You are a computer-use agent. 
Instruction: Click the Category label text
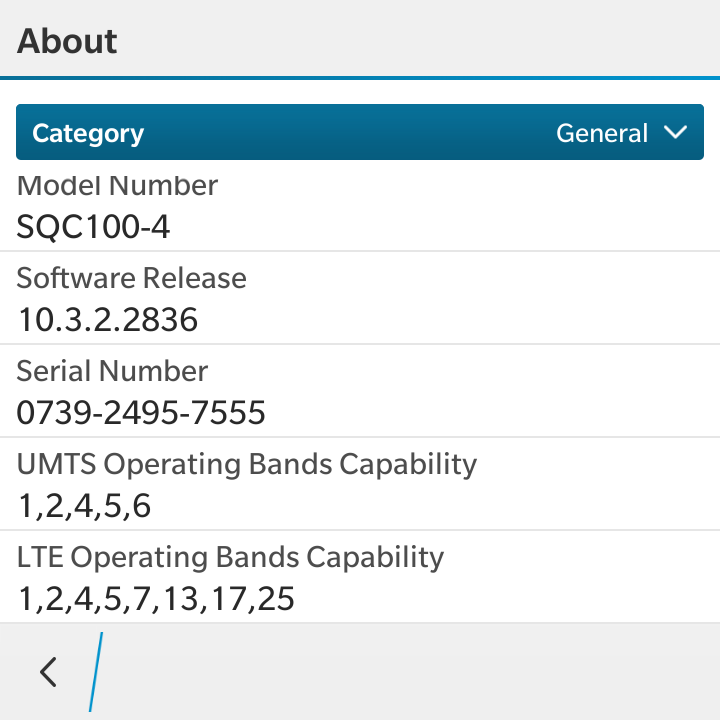click(88, 134)
